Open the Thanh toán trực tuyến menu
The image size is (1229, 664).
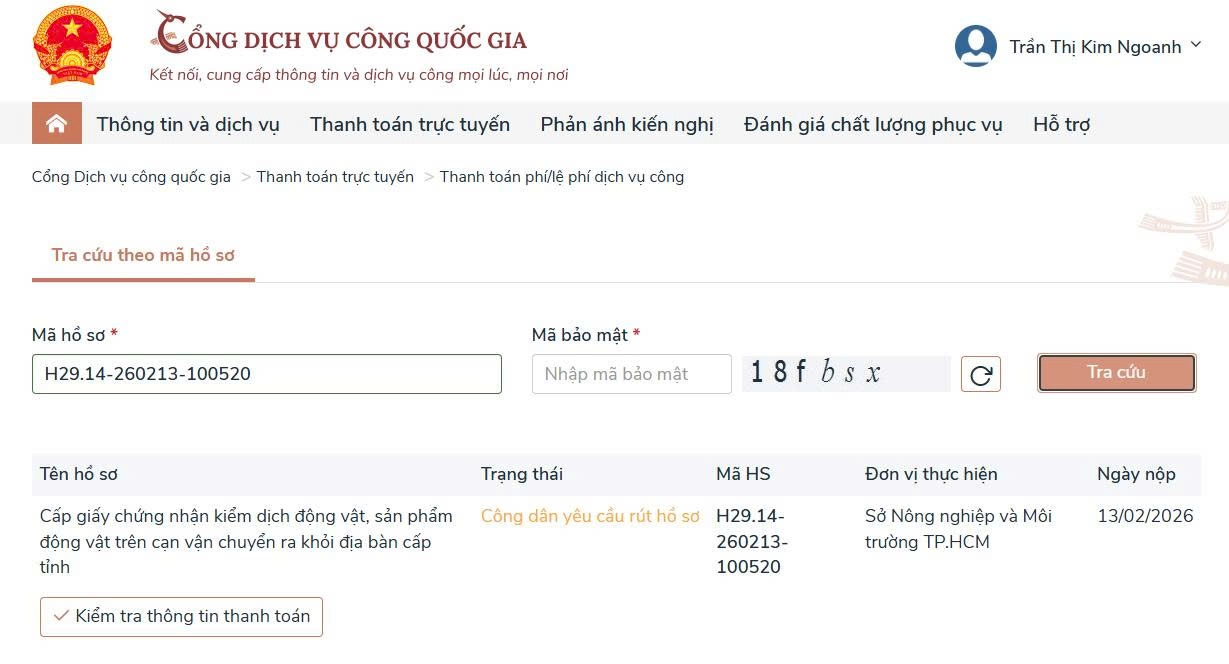[410, 125]
